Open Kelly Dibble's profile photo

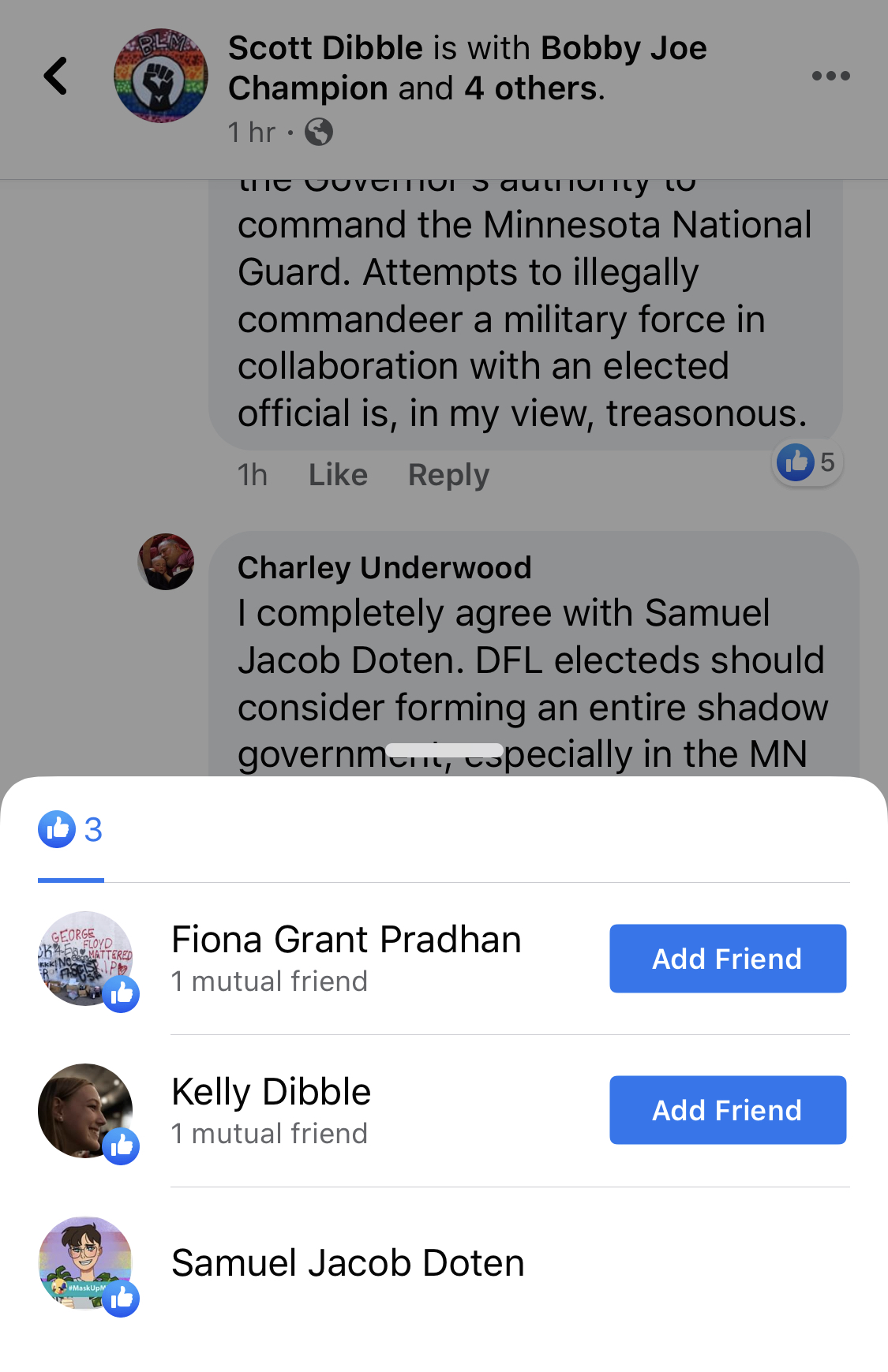pyautogui.click(x=85, y=1111)
